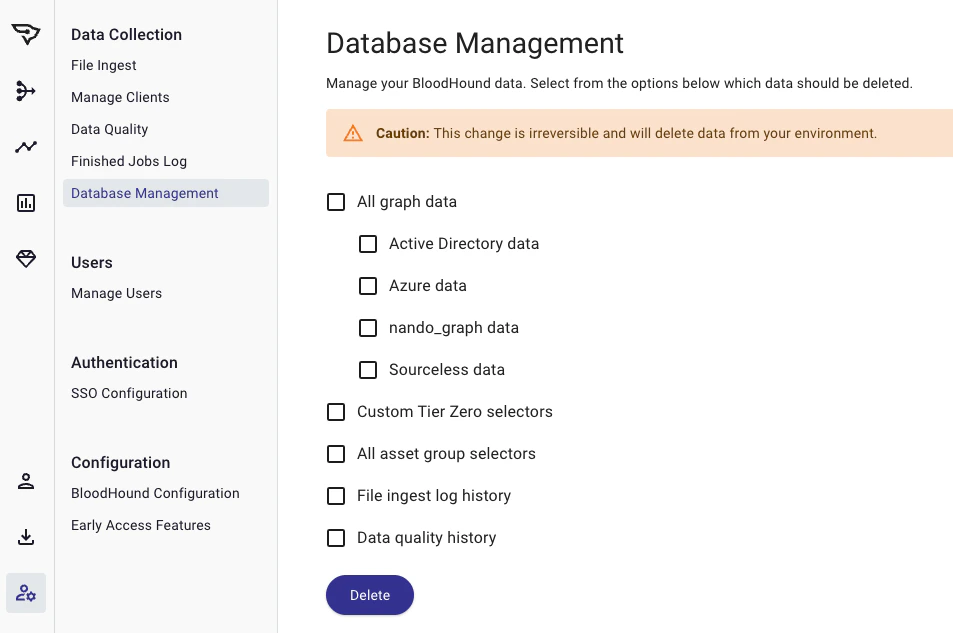This screenshot has width=953, height=633.
Task: Open Early Access Features
Action: coord(140,525)
